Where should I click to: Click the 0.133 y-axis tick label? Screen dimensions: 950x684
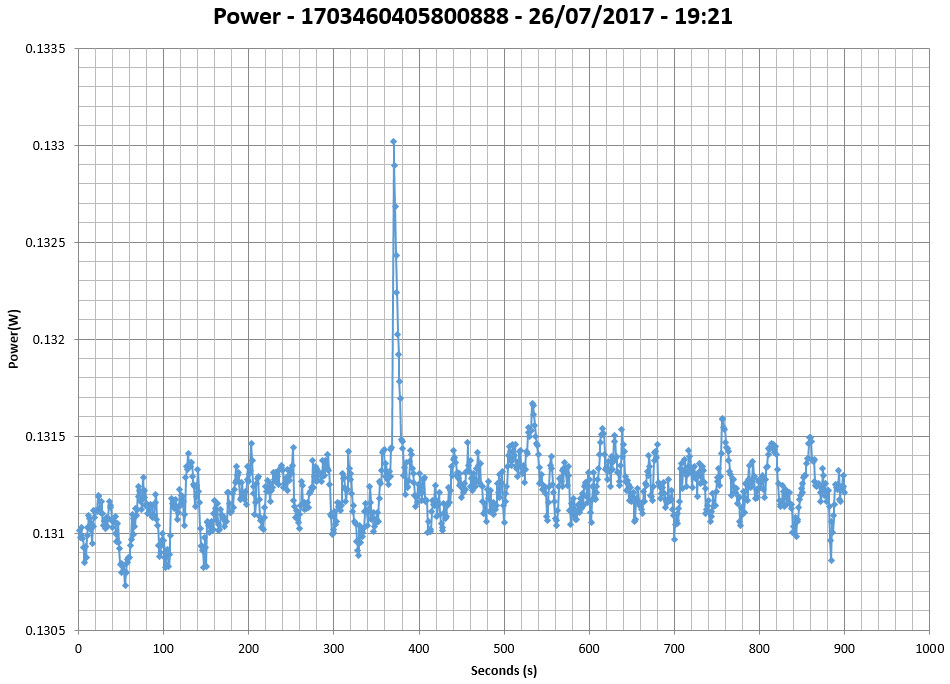point(47,146)
